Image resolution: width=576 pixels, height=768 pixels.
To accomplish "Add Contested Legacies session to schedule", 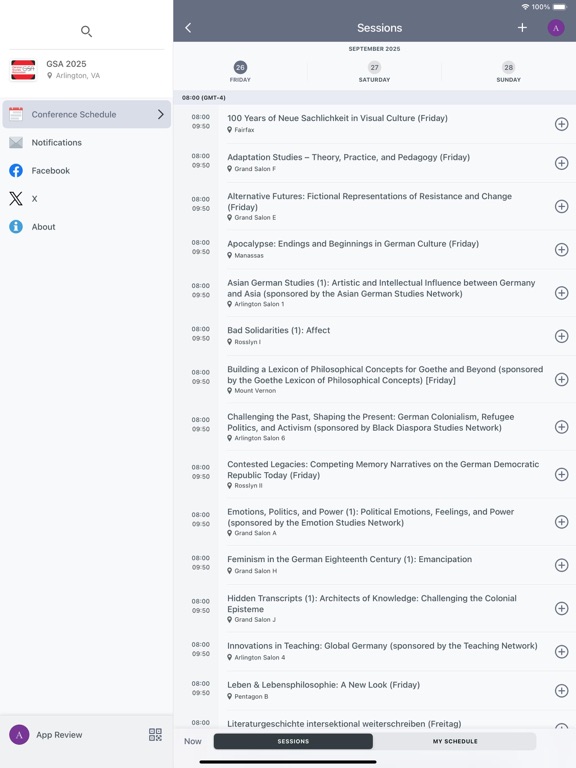I will 561,474.
